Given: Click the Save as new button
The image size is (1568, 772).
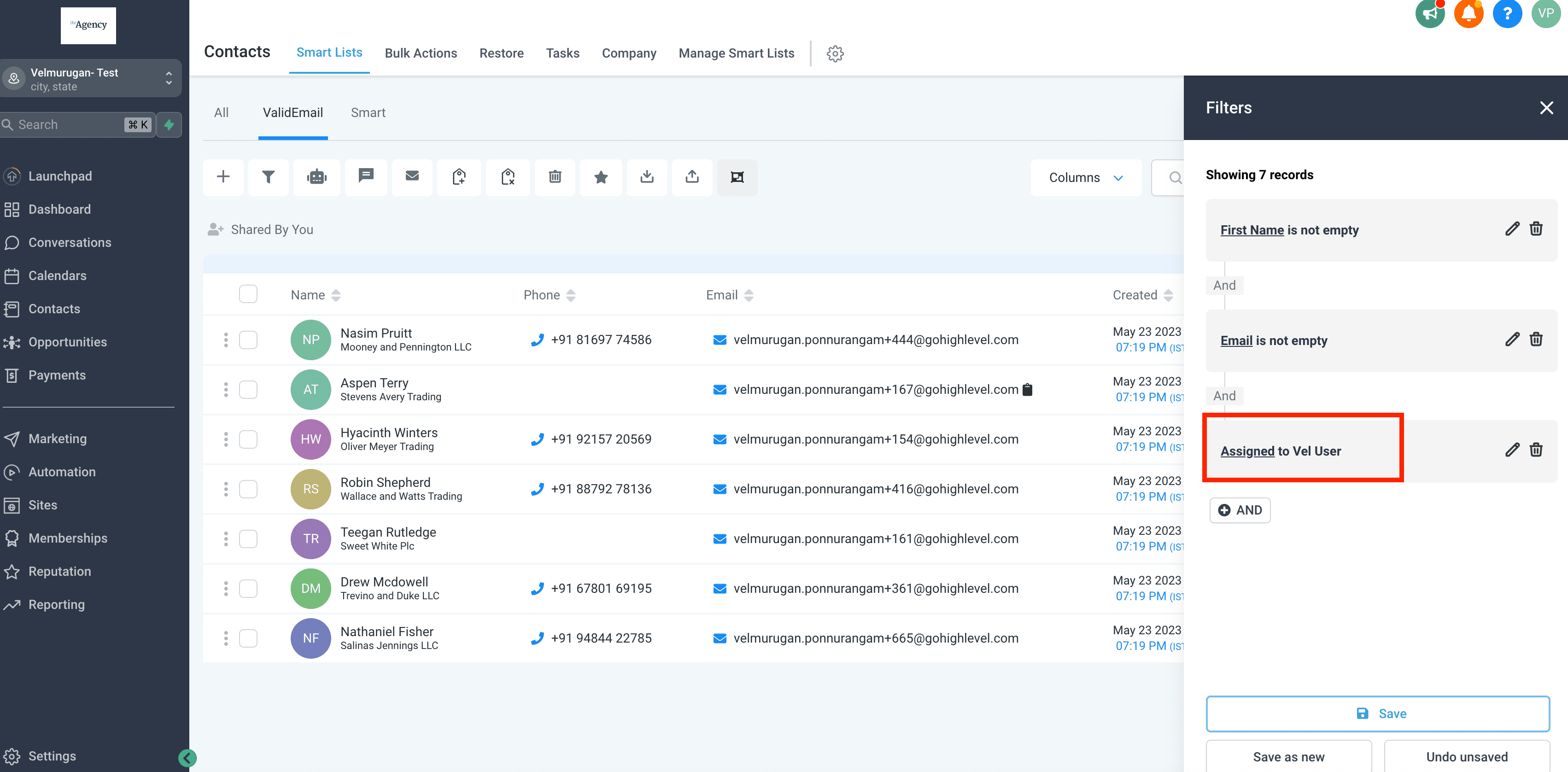Looking at the screenshot, I should pos(1288,757).
